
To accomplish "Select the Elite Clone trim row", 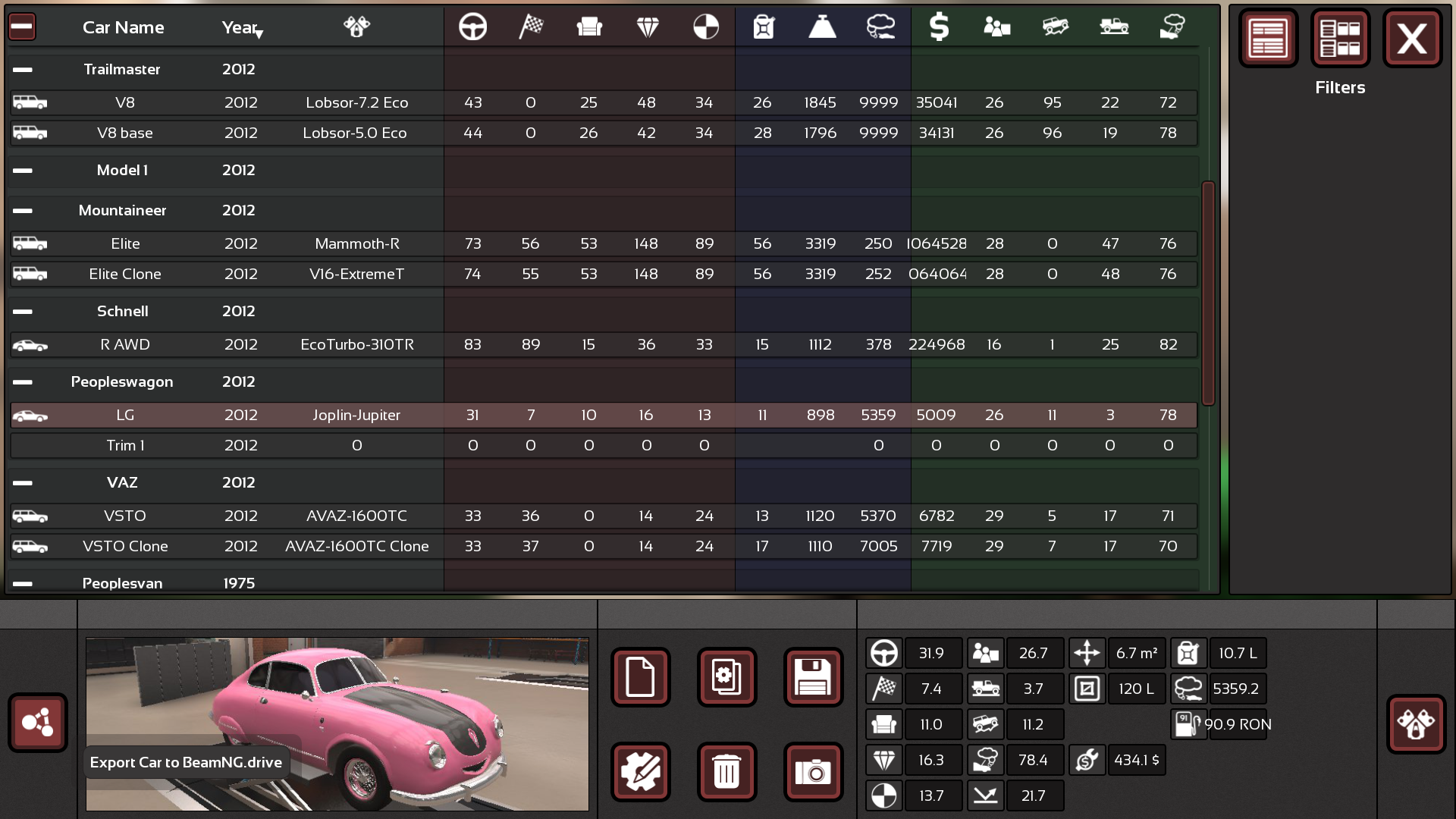I will click(x=125, y=275).
